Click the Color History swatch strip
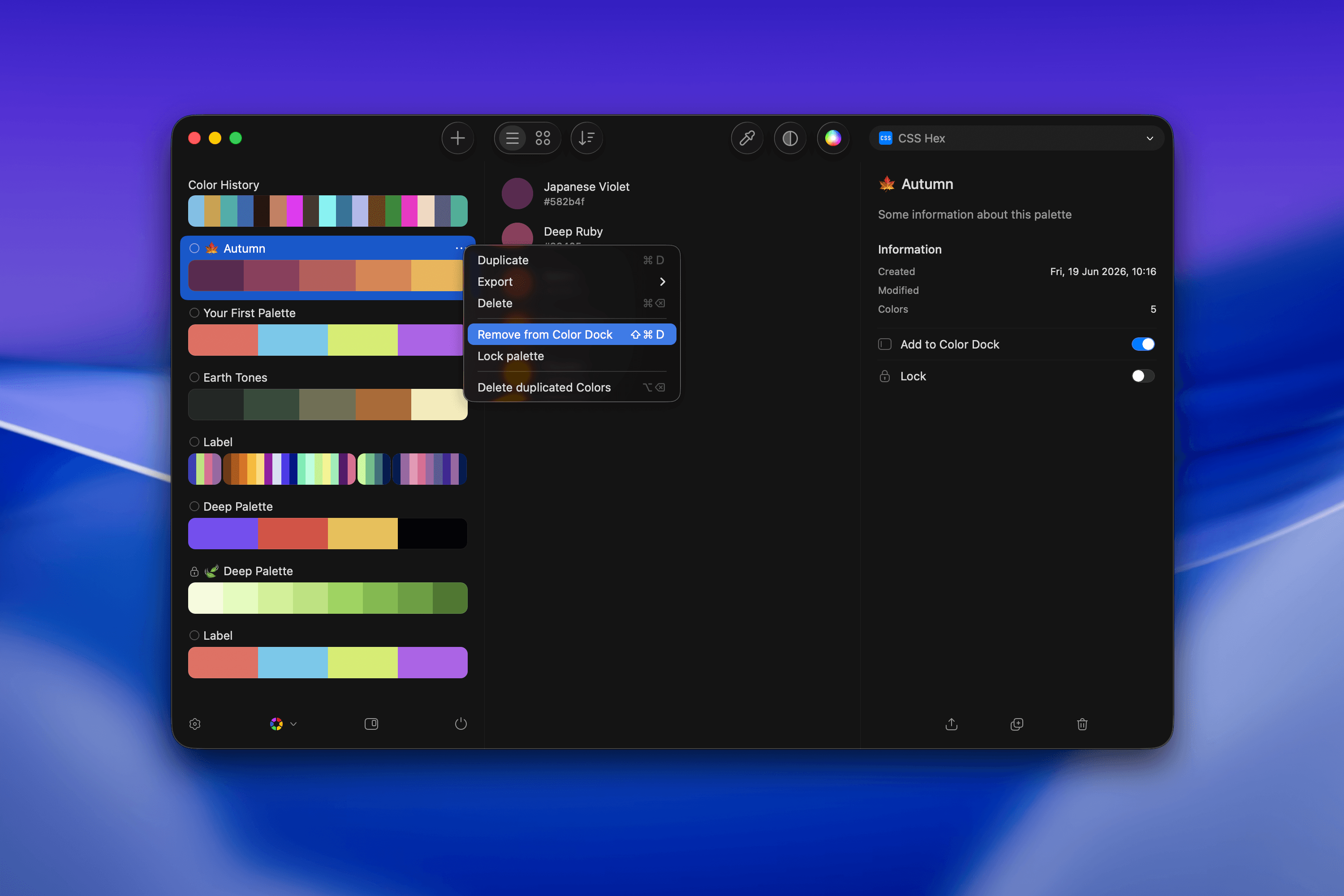 pyautogui.click(x=327, y=211)
